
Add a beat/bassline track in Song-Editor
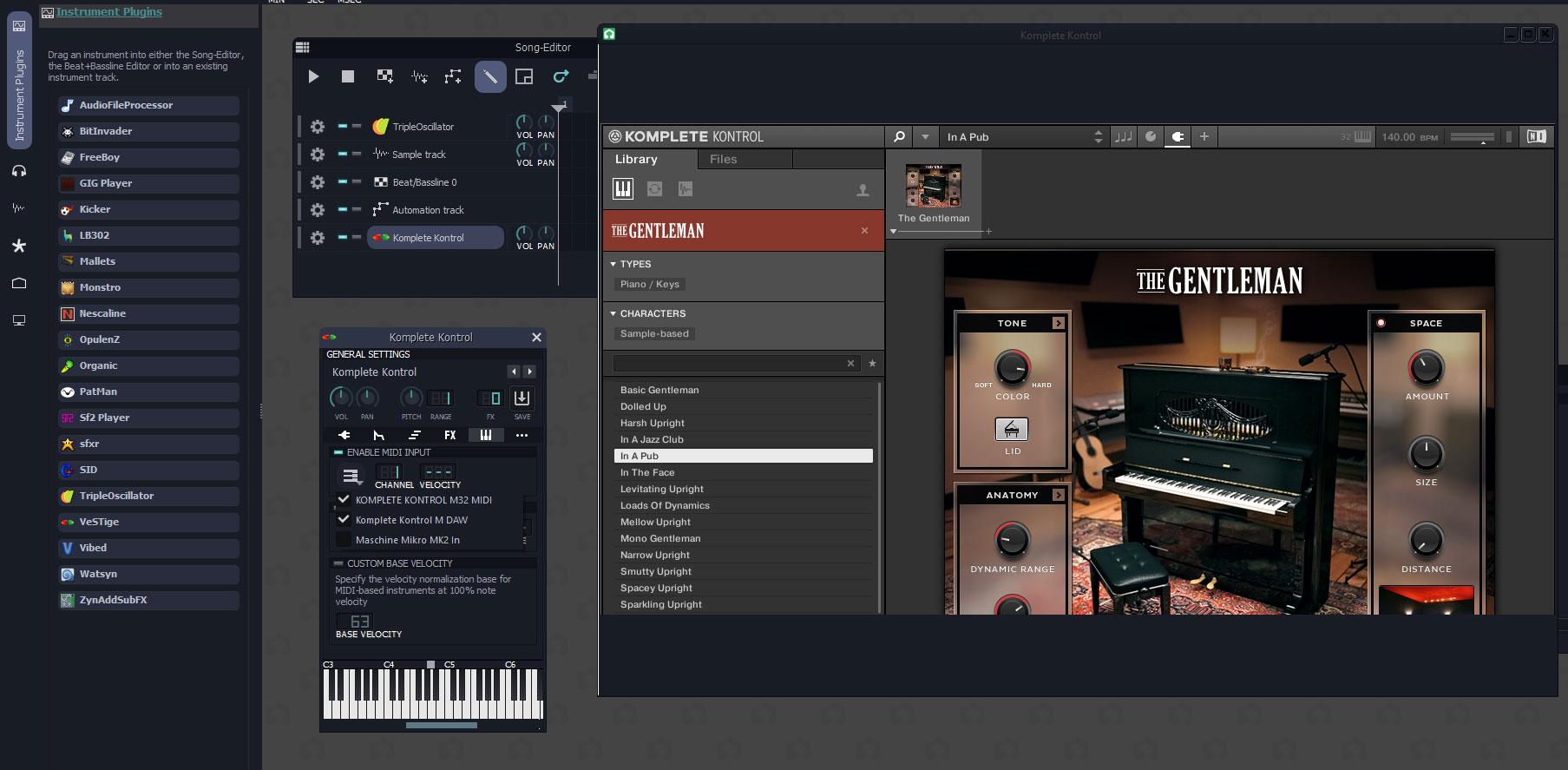(384, 76)
